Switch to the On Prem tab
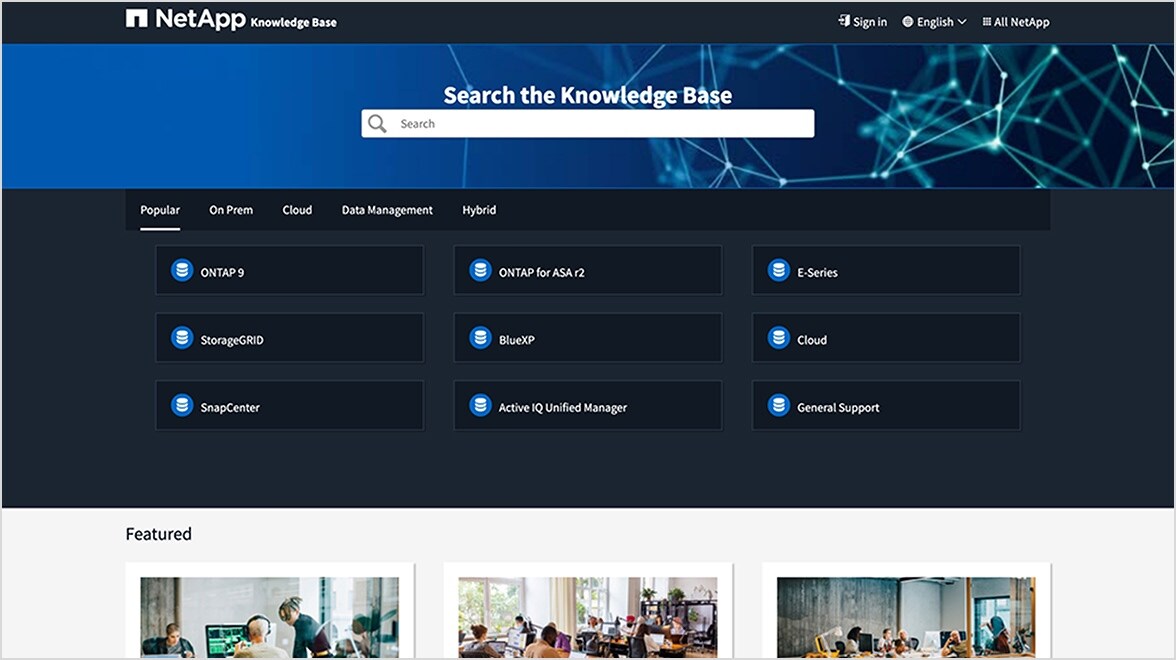The width and height of the screenshot is (1176, 660). 231,210
